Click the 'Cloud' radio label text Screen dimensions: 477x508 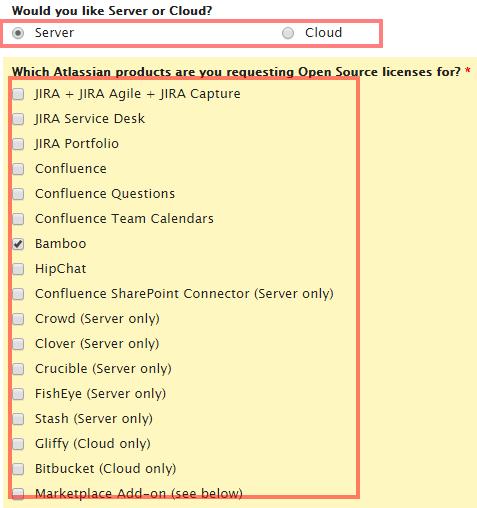tap(324, 33)
